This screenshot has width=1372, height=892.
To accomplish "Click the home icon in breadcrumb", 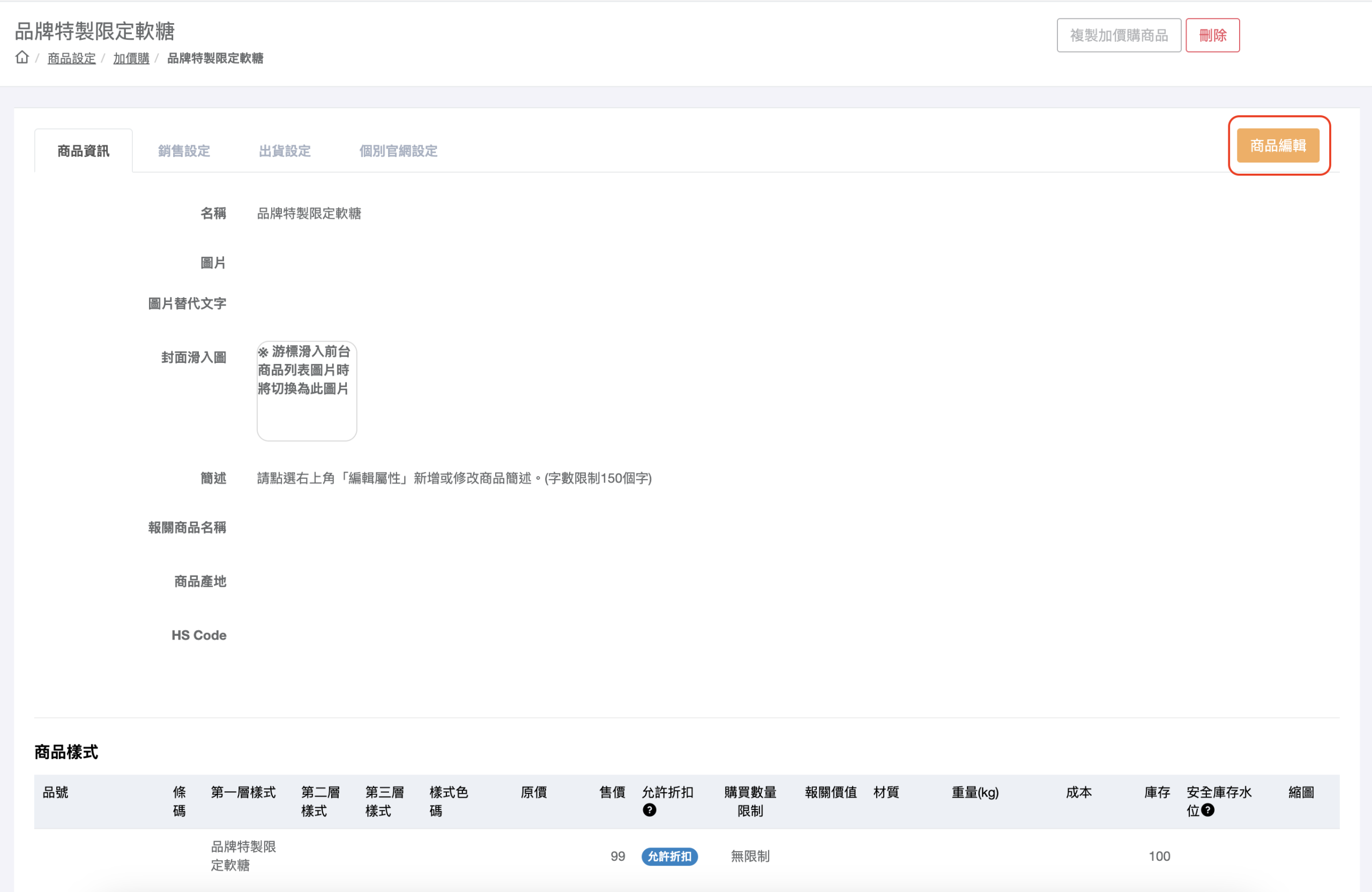I will tap(22, 57).
